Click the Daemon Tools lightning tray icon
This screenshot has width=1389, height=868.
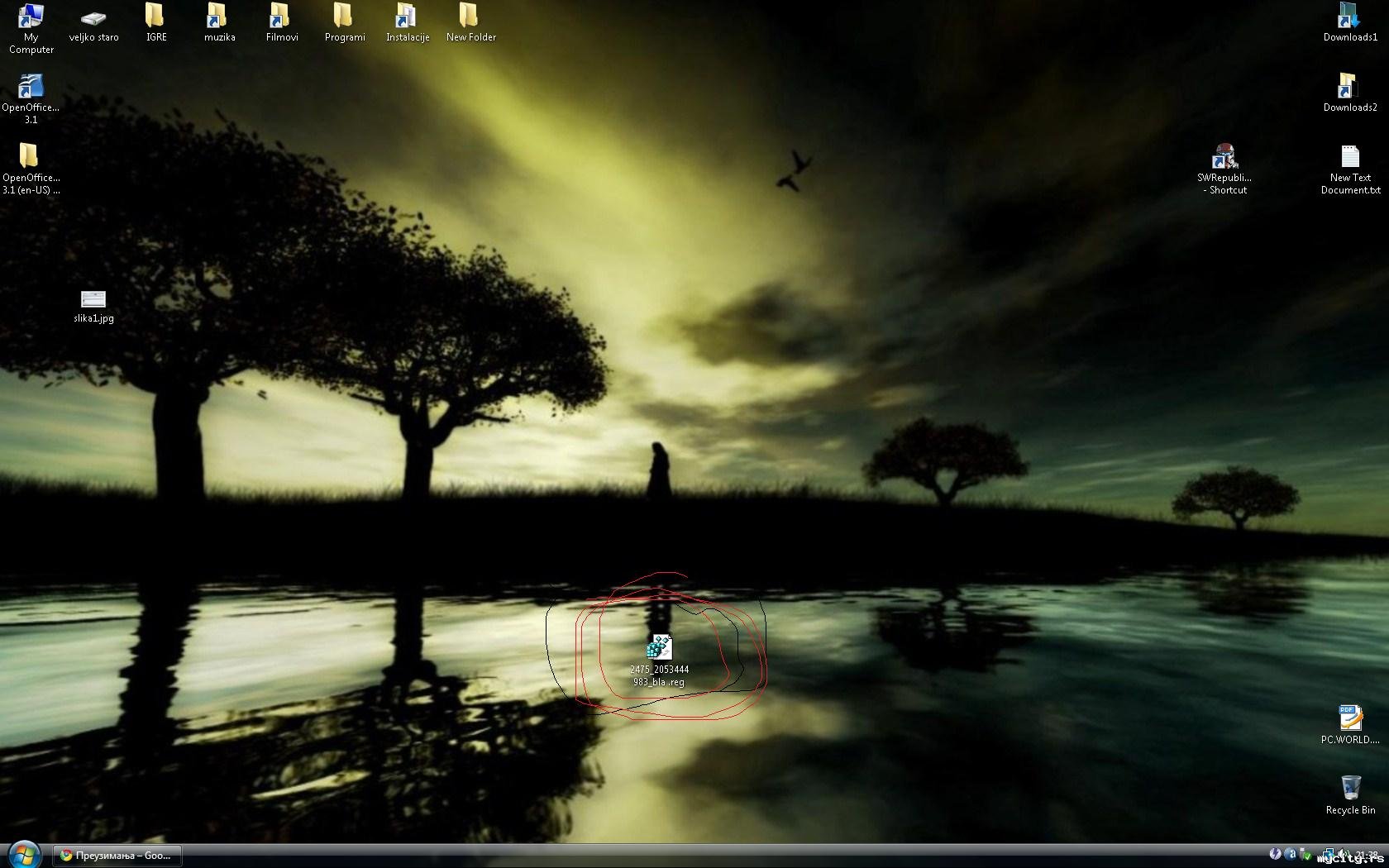click(1275, 854)
